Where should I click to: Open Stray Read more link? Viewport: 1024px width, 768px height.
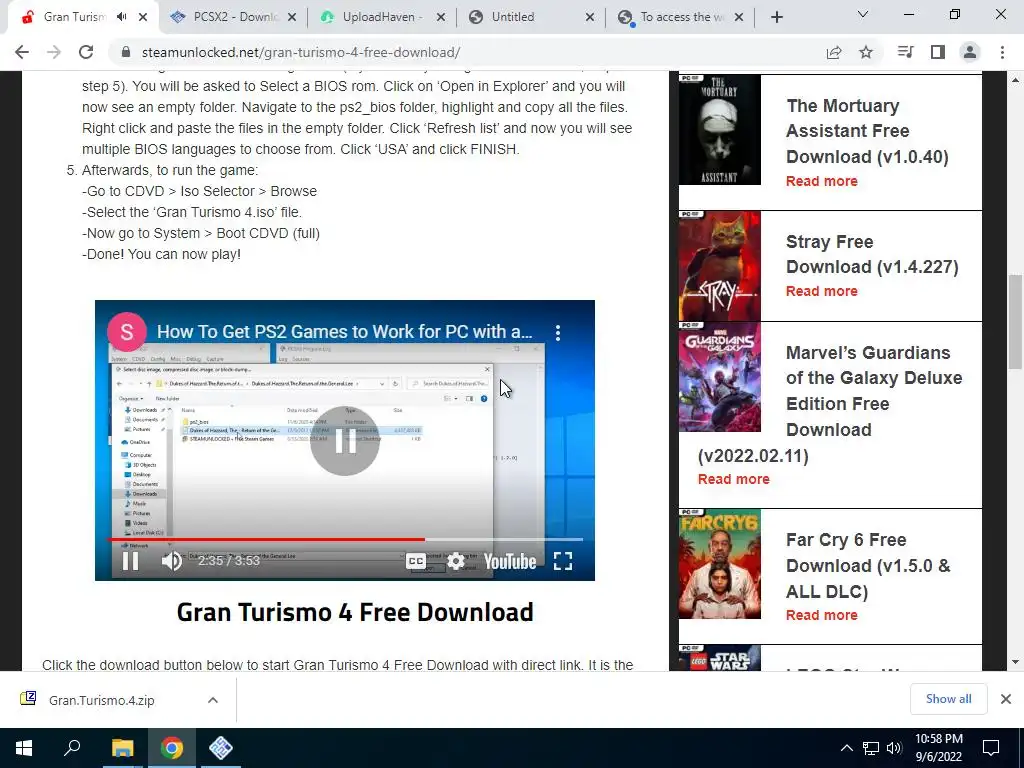(822, 291)
